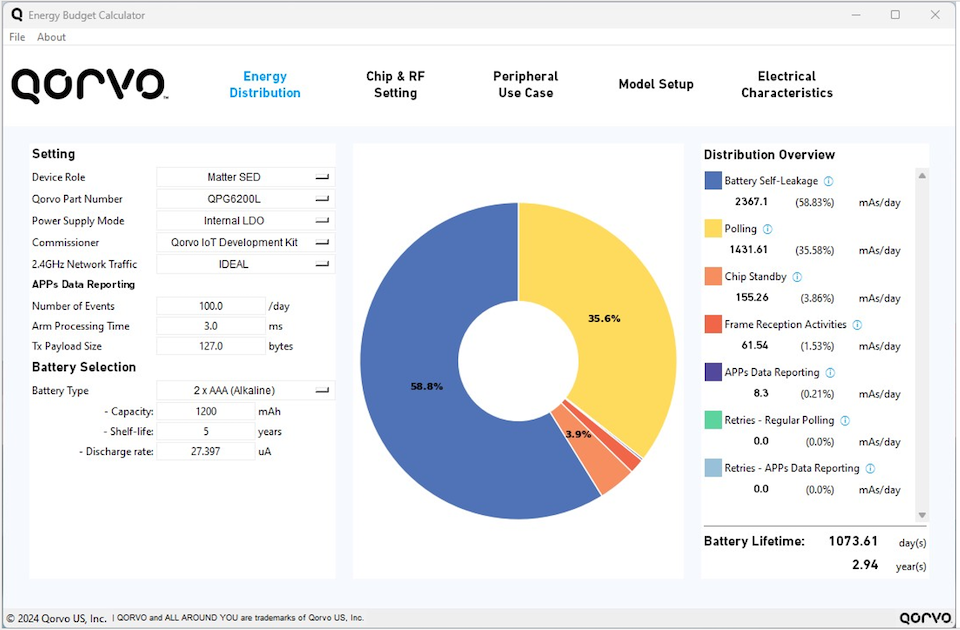Viewport: 960px width, 630px height.
Task: Click the blue Battery Self-Leakage color swatch
Action: coord(713,181)
